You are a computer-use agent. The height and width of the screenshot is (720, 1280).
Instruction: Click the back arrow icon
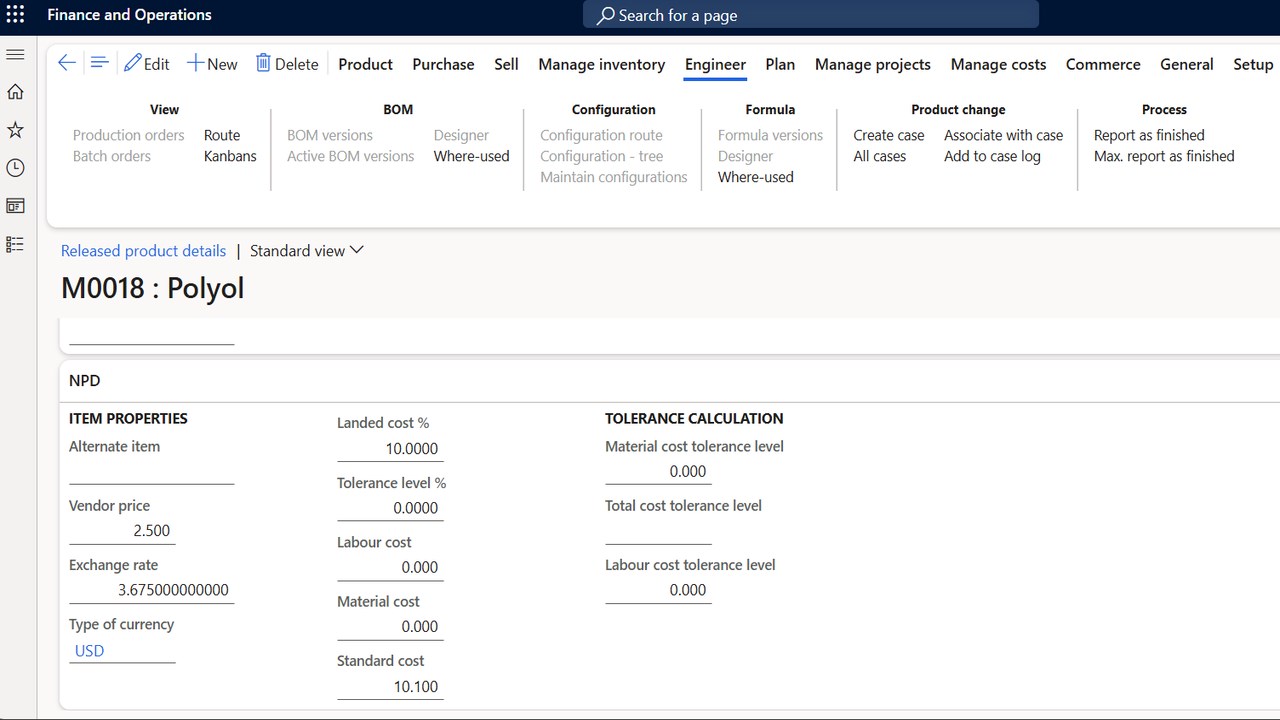pos(67,63)
